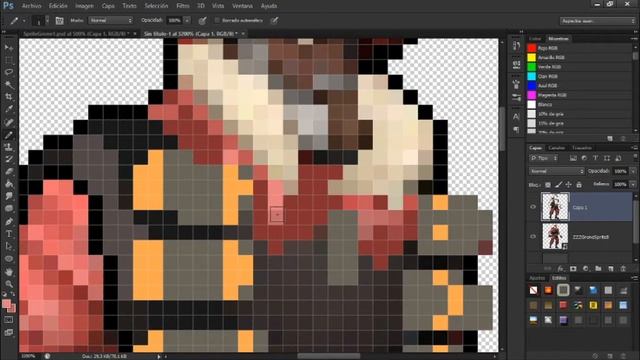Select the History Brush tool
Image resolution: width=640 pixels, height=360 pixels.
pos(9,159)
